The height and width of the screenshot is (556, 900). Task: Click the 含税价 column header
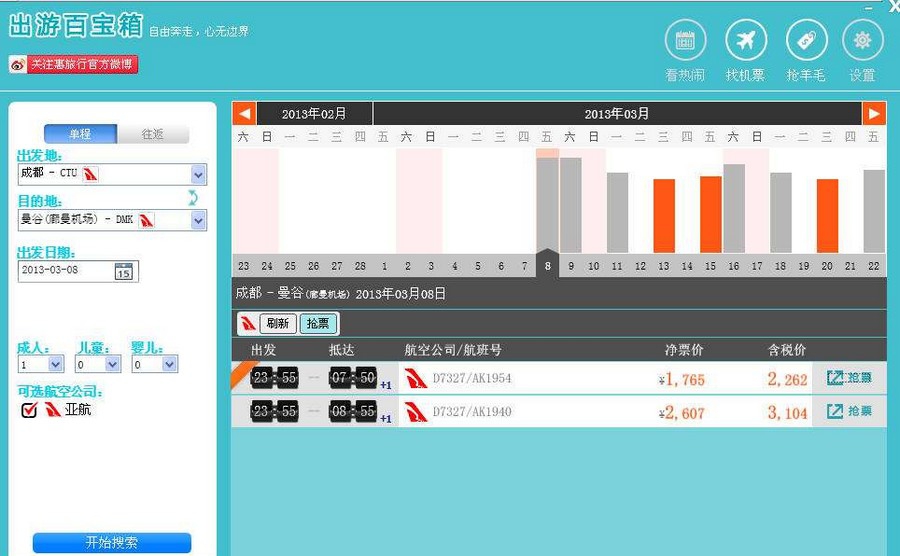click(787, 350)
